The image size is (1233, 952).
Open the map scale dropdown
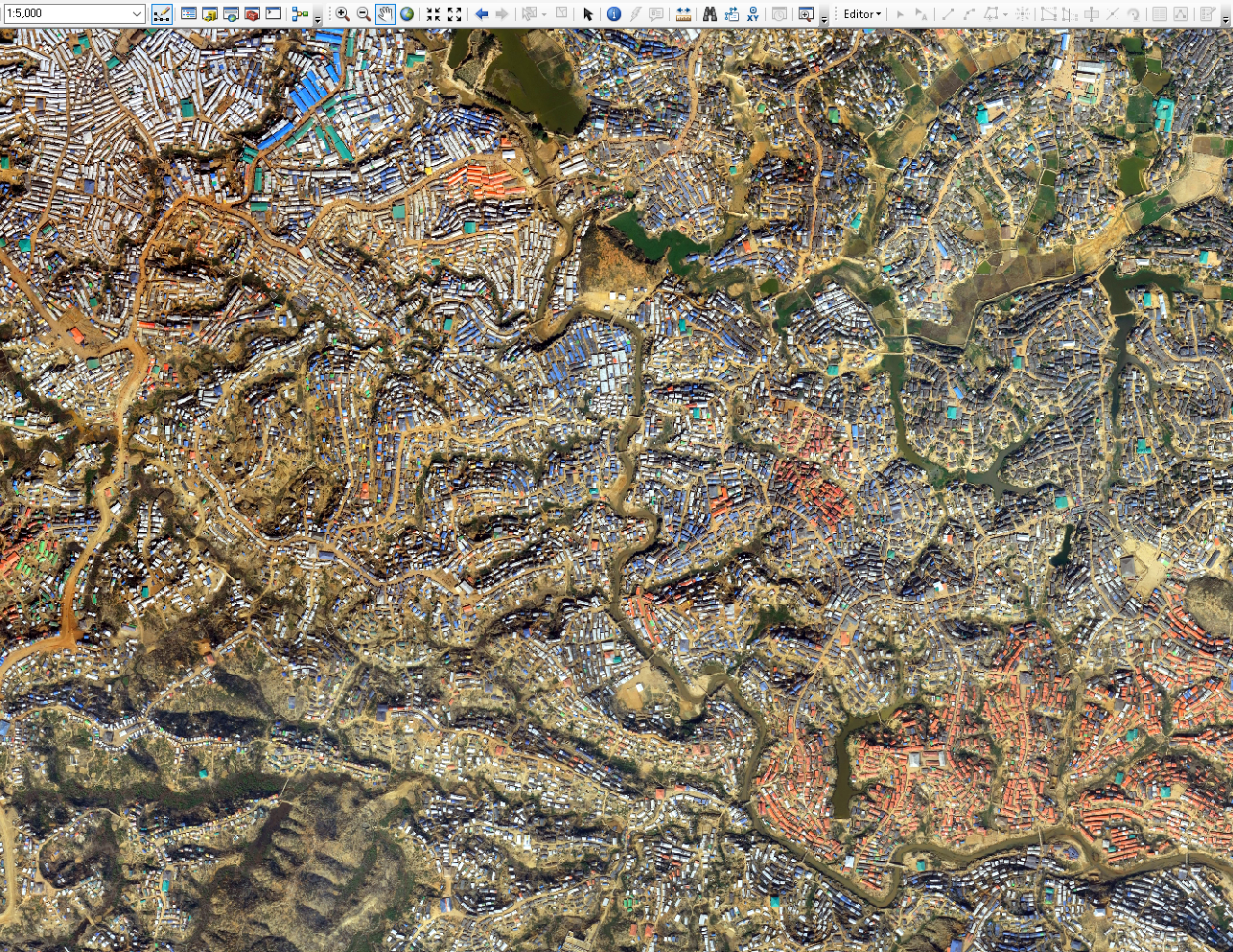[x=137, y=14]
